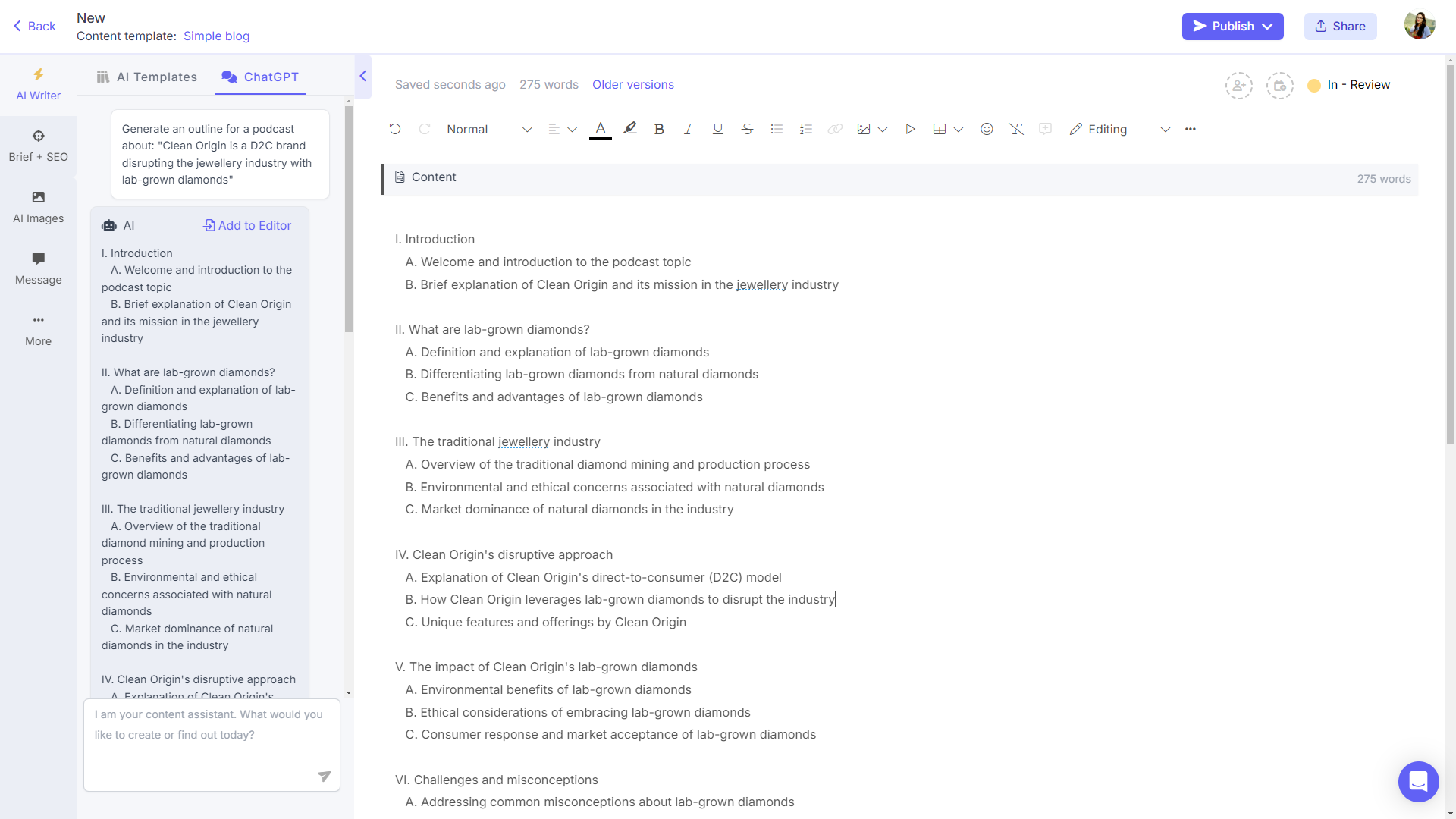Click the Strikethrough formatting icon
Image resolution: width=1456 pixels, height=819 pixels.
tap(747, 128)
